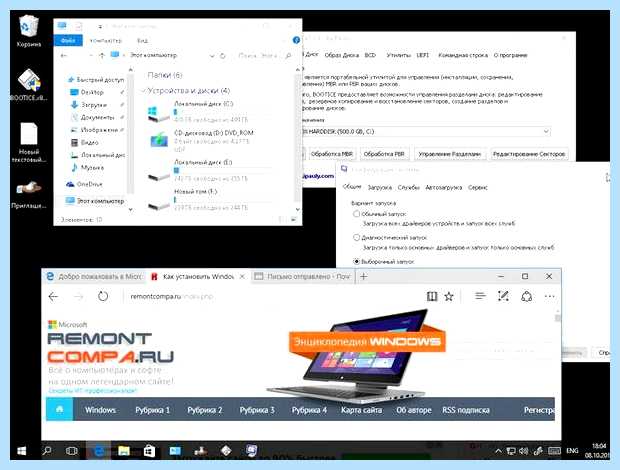
Task: Go back in the Edge browser
Action: 53,296
